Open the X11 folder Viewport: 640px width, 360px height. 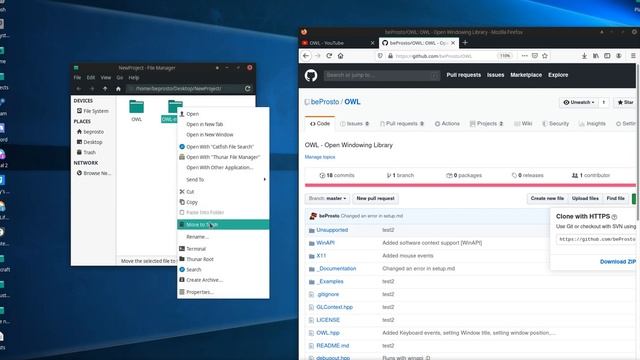pos(321,256)
